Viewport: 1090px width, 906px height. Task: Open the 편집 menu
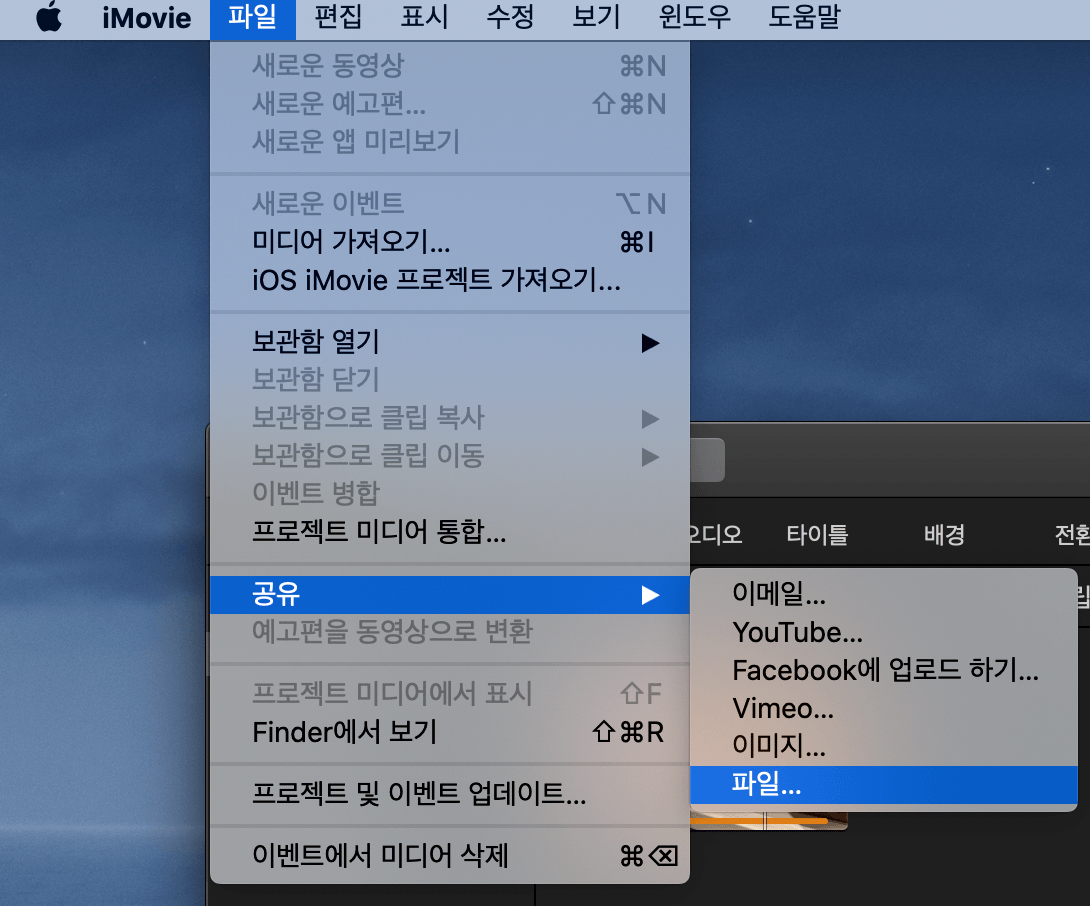coord(338,18)
